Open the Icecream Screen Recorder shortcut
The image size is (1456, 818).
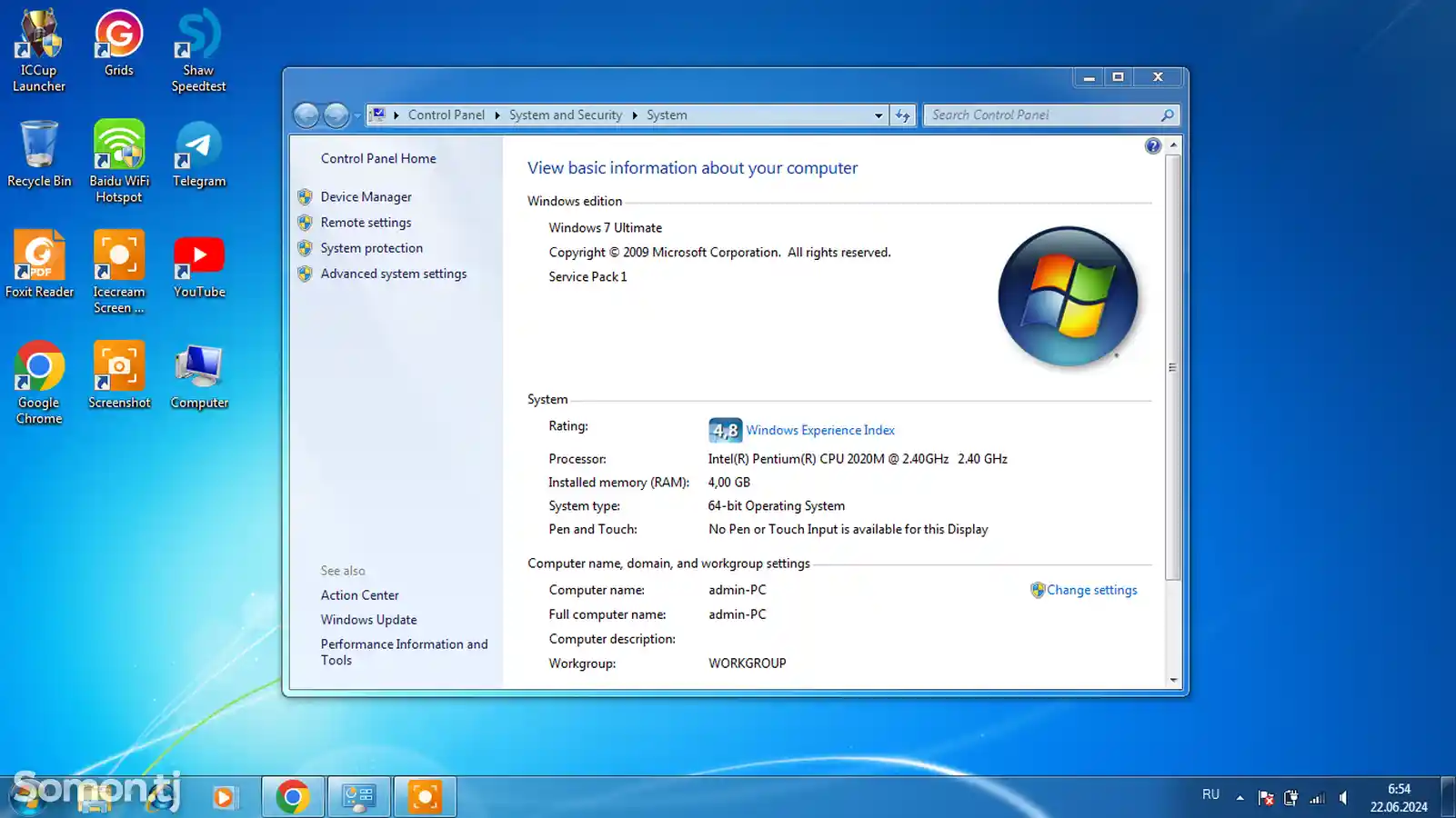point(119,272)
